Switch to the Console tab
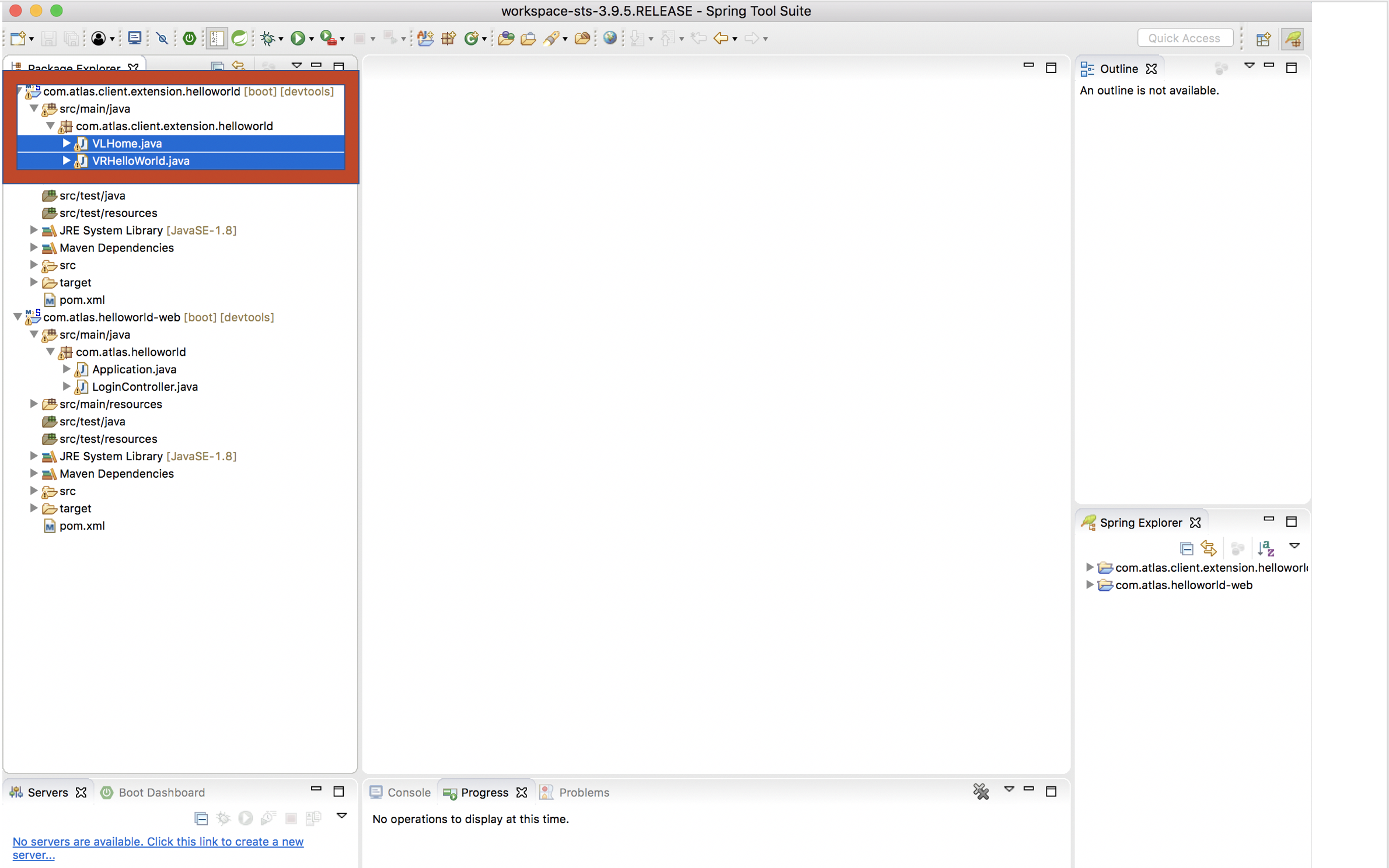The width and height of the screenshot is (1389, 868). [400, 792]
